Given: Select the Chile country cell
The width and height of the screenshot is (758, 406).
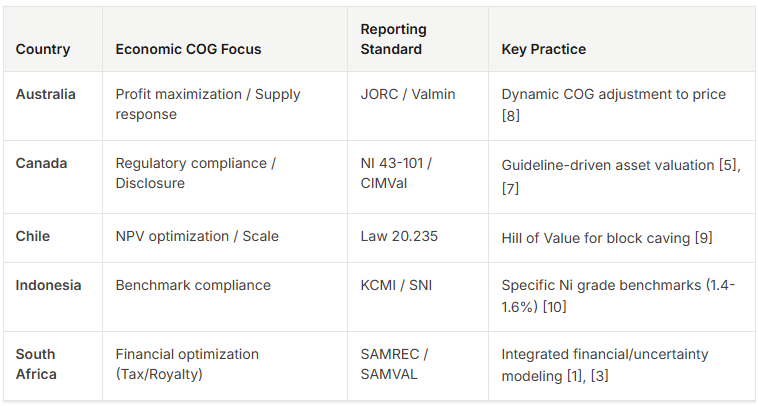Looking at the screenshot, I should click(33, 237).
